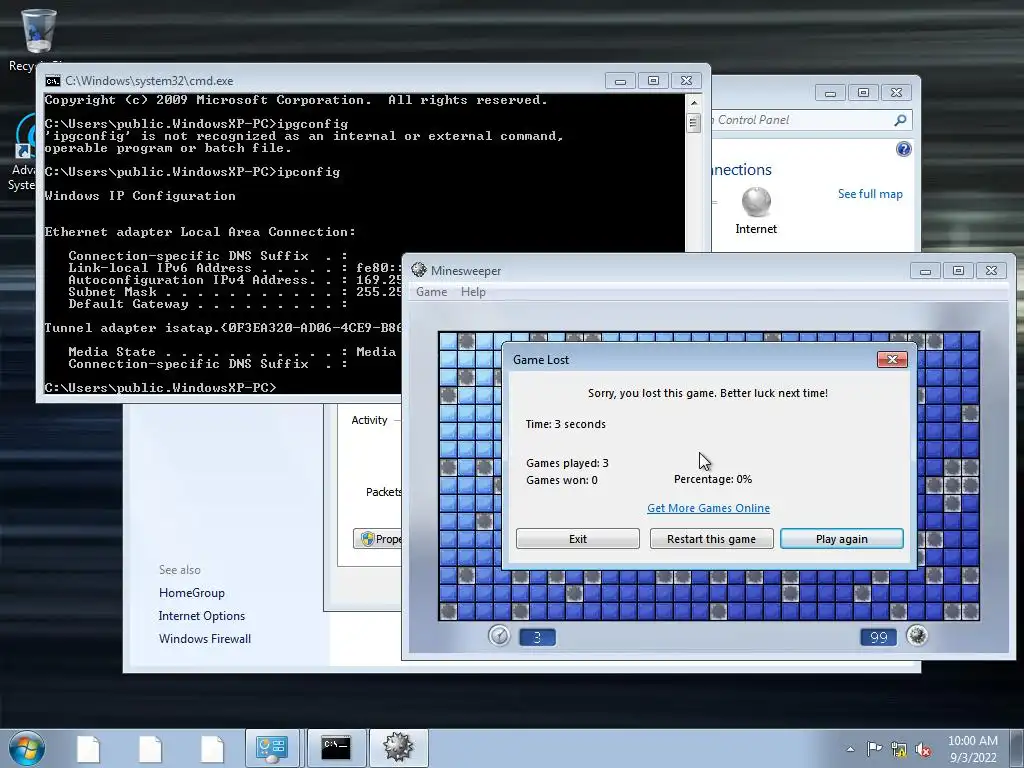Switch to cmd.exe taskbar button
Image resolution: width=1024 pixels, height=768 pixels.
coord(336,748)
